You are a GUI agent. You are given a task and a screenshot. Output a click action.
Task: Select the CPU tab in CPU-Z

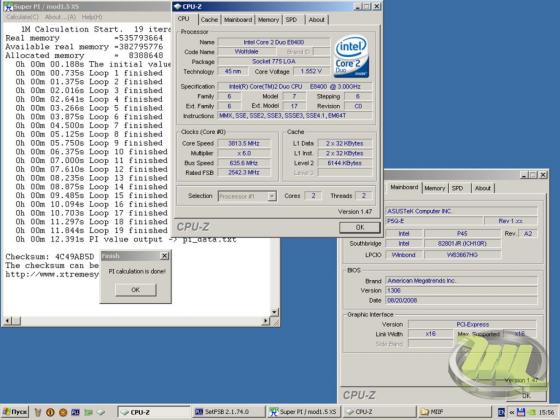(184, 19)
